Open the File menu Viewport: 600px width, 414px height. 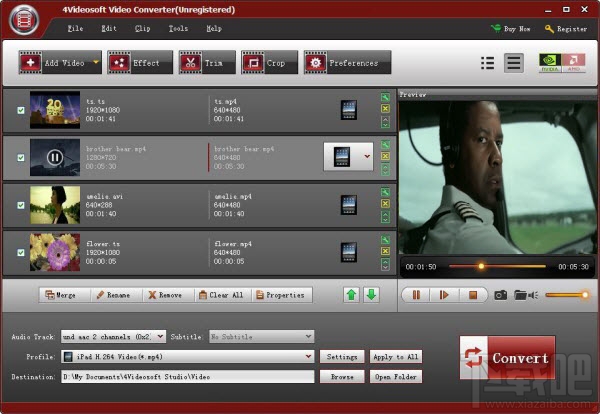point(75,28)
